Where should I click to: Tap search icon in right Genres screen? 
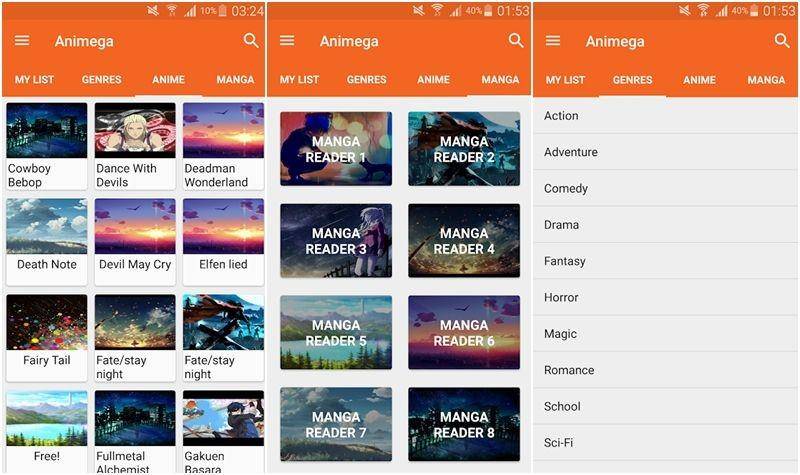click(x=782, y=40)
